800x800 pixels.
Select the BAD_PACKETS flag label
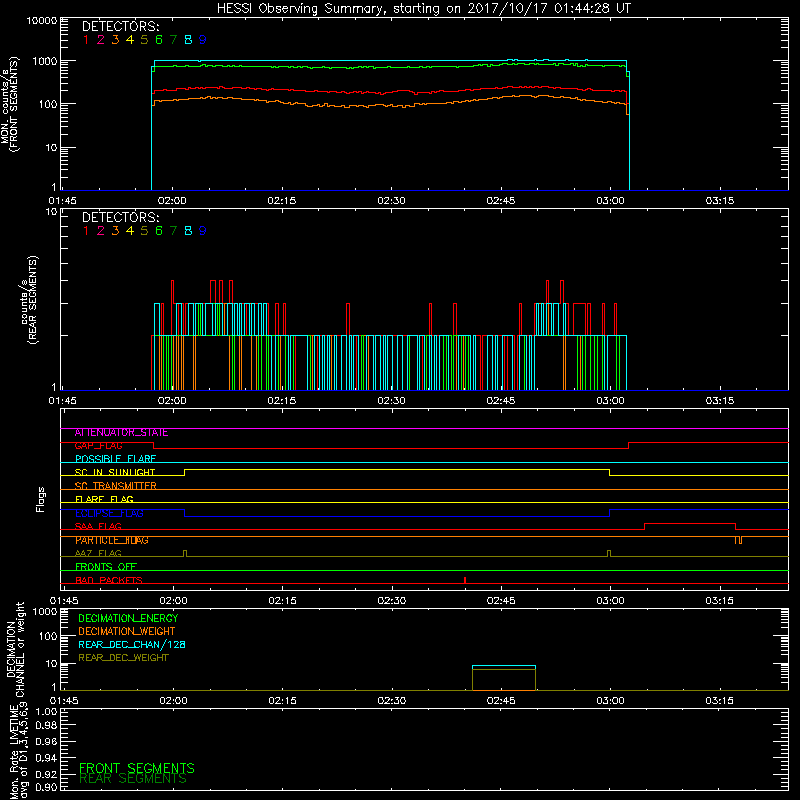coord(109,580)
